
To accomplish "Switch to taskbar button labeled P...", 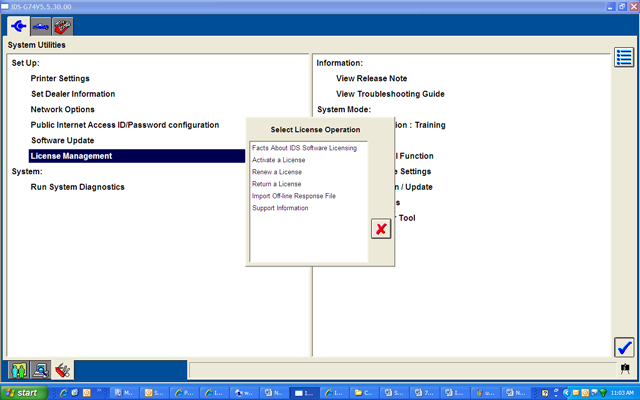I will tap(184, 393).
